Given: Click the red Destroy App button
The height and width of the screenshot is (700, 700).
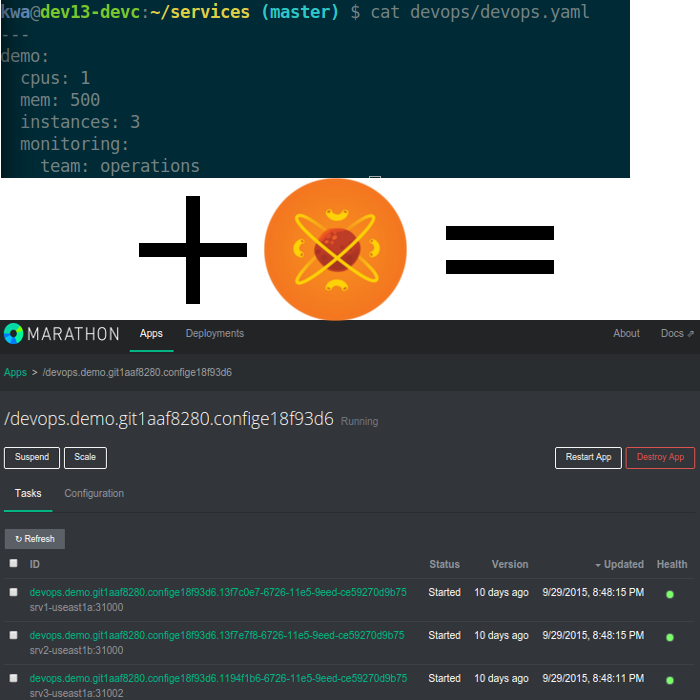Looking at the screenshot, I should tap(660, 458).
